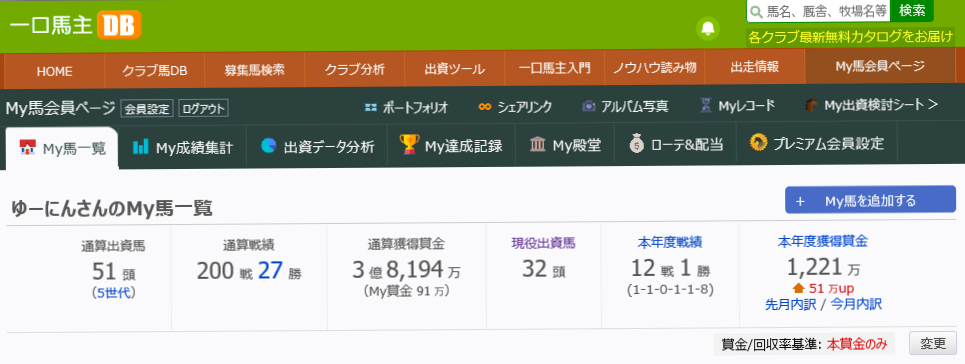The height and width of the screenshot is (364, 965).
Task: Click the money bag icon on ローテ&配当
Action: tap(637, 145)
